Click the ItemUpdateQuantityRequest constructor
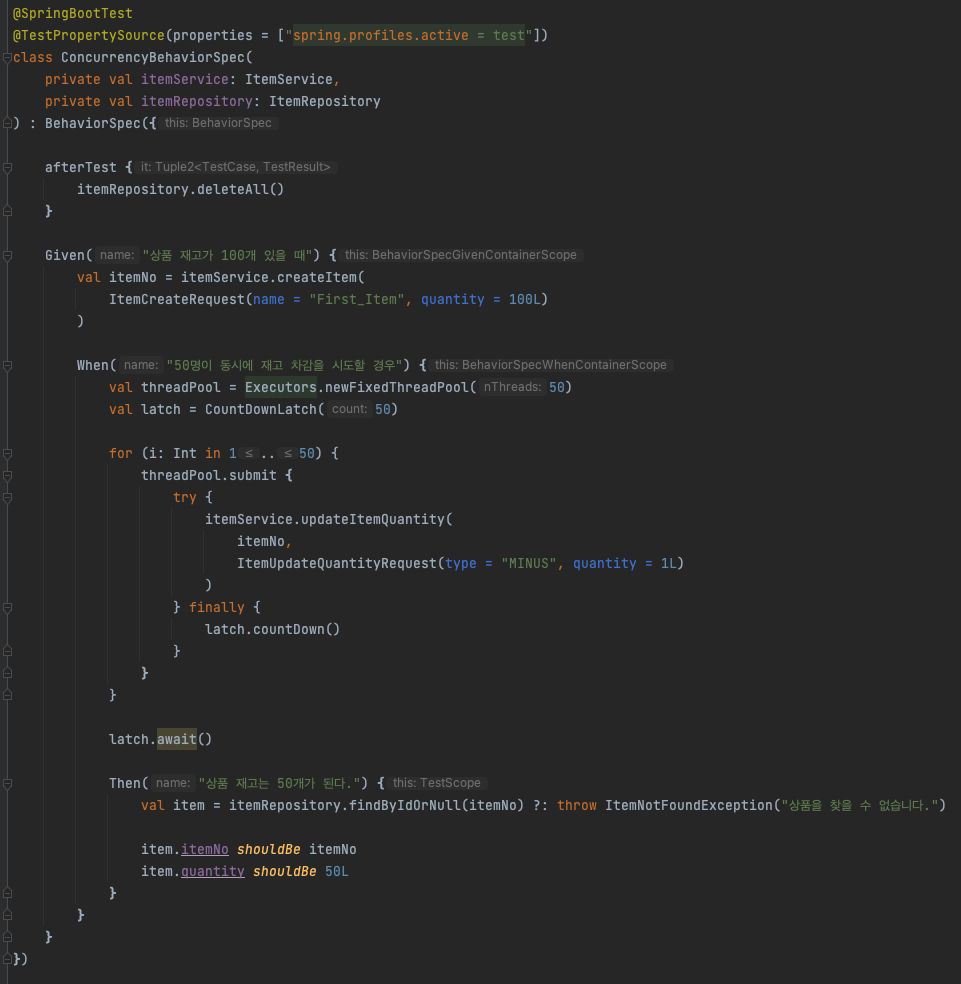The width and height of the screenshot is (961, 984). point(336,563)
